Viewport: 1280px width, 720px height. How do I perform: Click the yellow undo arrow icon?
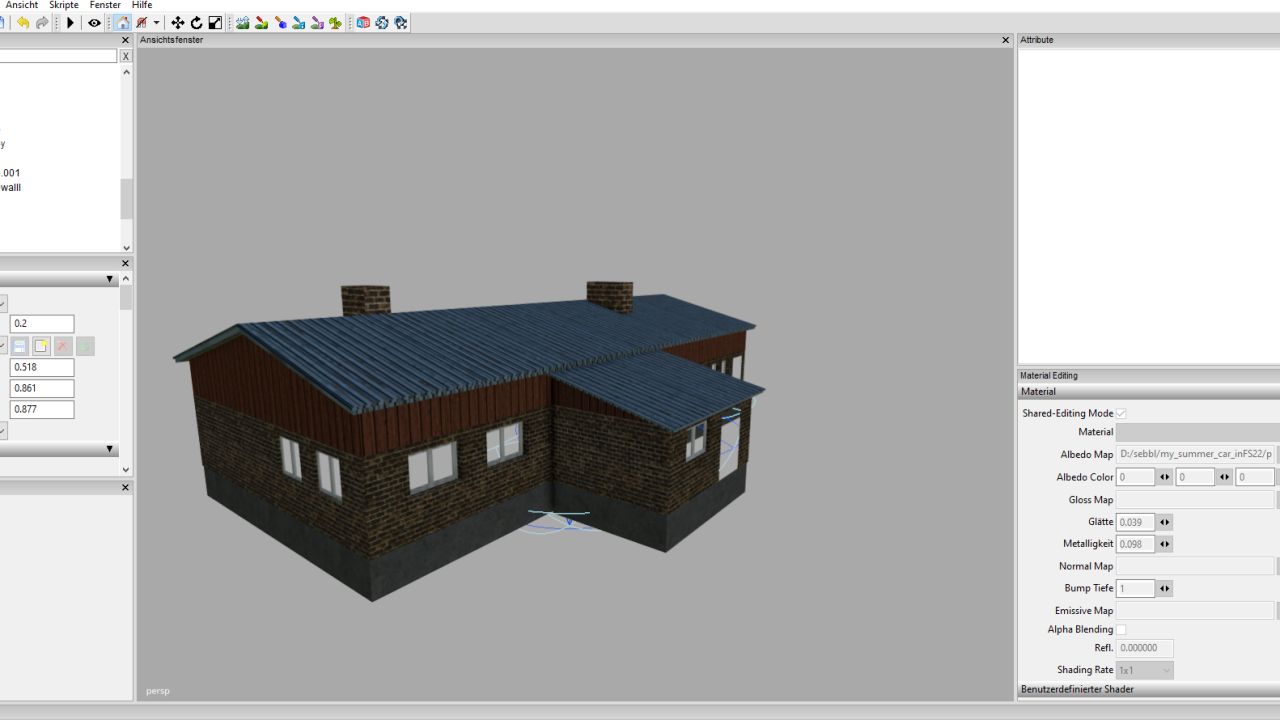[x=23, y=23]
